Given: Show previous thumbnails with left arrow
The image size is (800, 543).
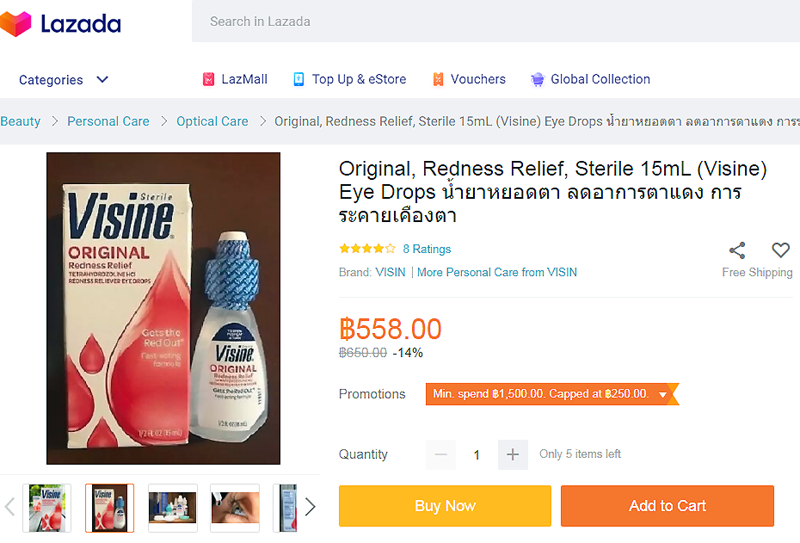Looking at the screenshot, I should pyautogui.click(x=10, y=507).
